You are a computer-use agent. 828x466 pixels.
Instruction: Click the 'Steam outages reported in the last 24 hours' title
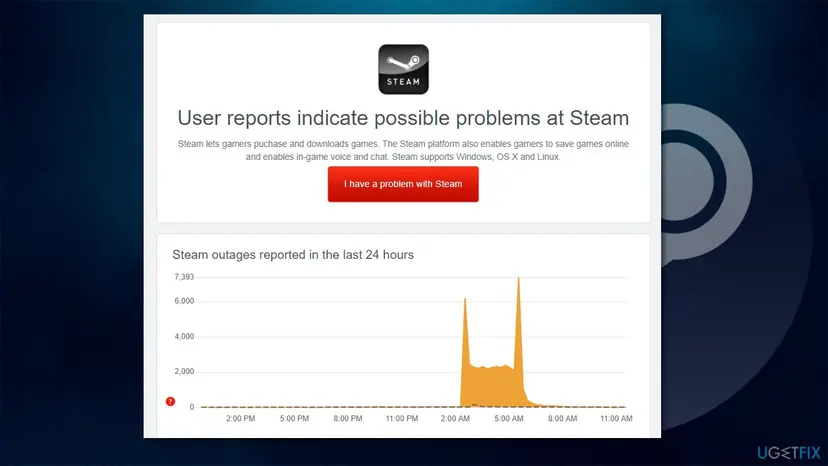click(293, 255)
